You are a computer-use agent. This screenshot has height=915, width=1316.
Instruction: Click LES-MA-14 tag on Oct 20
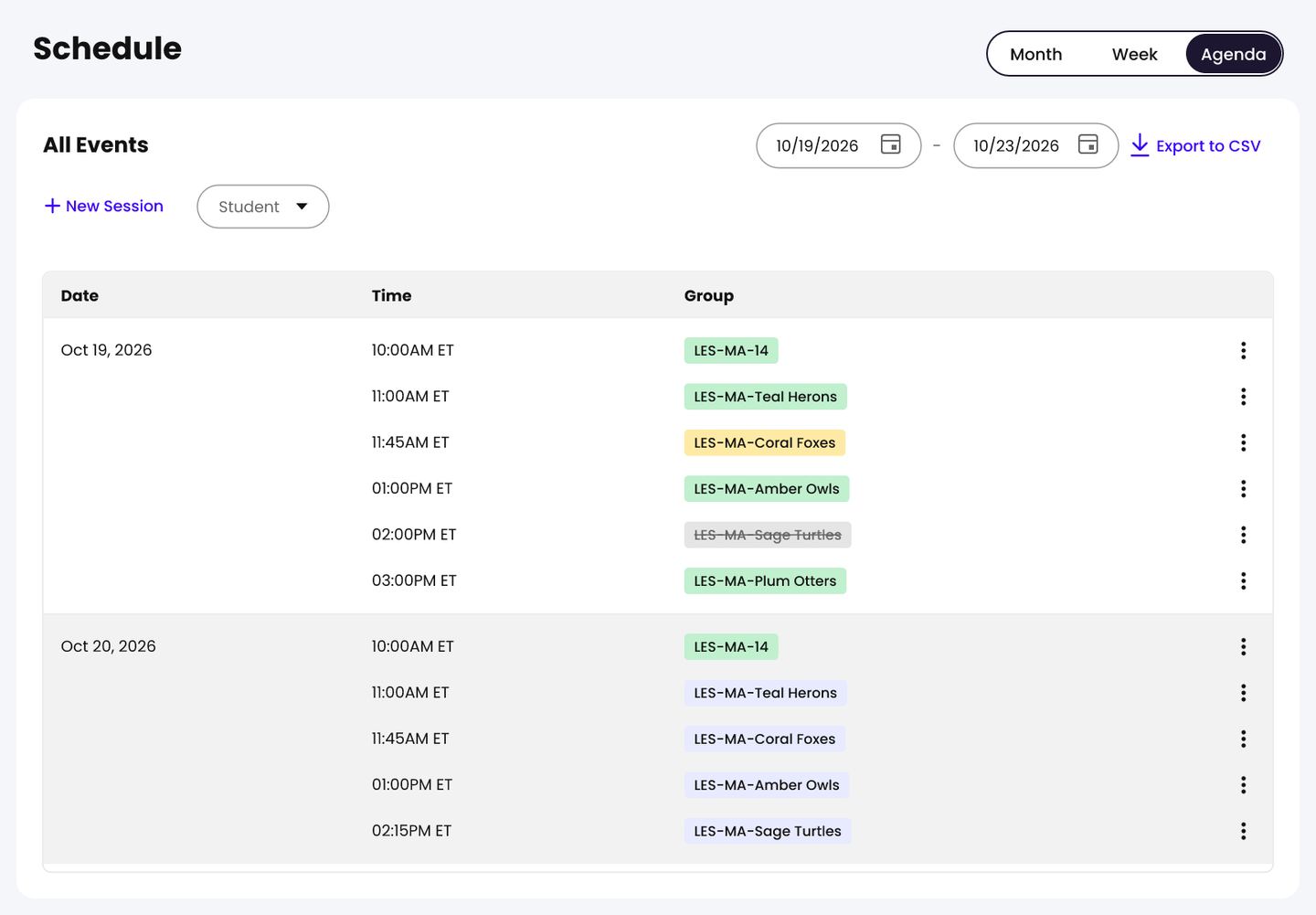pos(731,646)
